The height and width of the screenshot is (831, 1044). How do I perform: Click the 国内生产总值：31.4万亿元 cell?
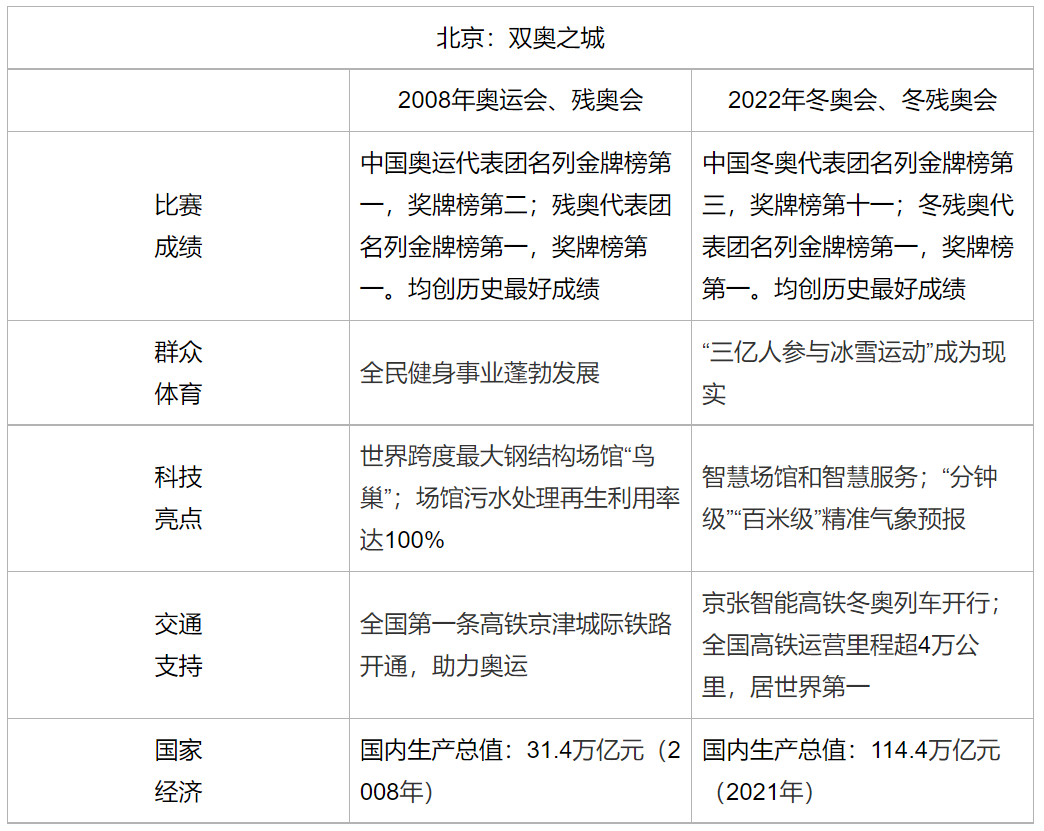(x=520, y=771)
